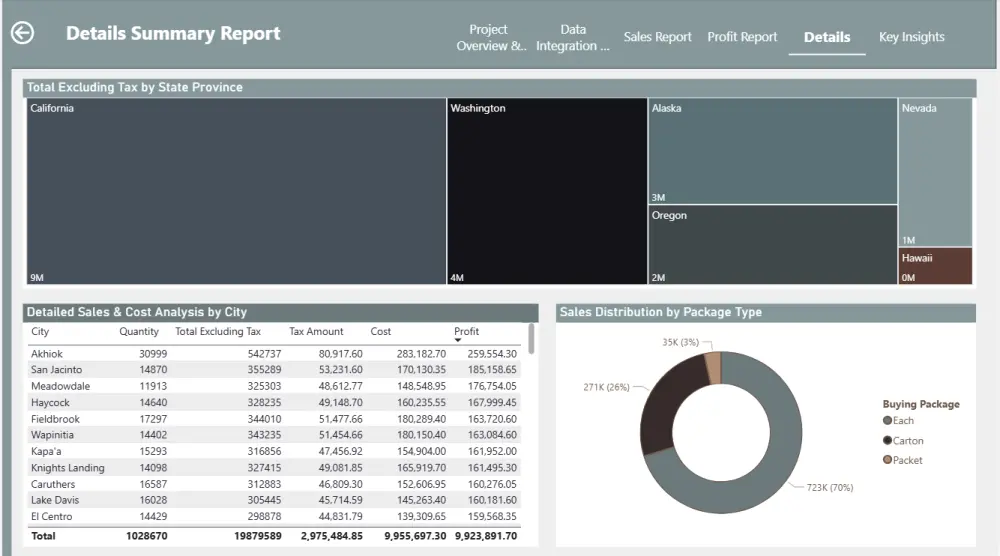Select the El Centro city row
The width and height of the screenshot is (1000, 556).
click(x=274, y=516)
